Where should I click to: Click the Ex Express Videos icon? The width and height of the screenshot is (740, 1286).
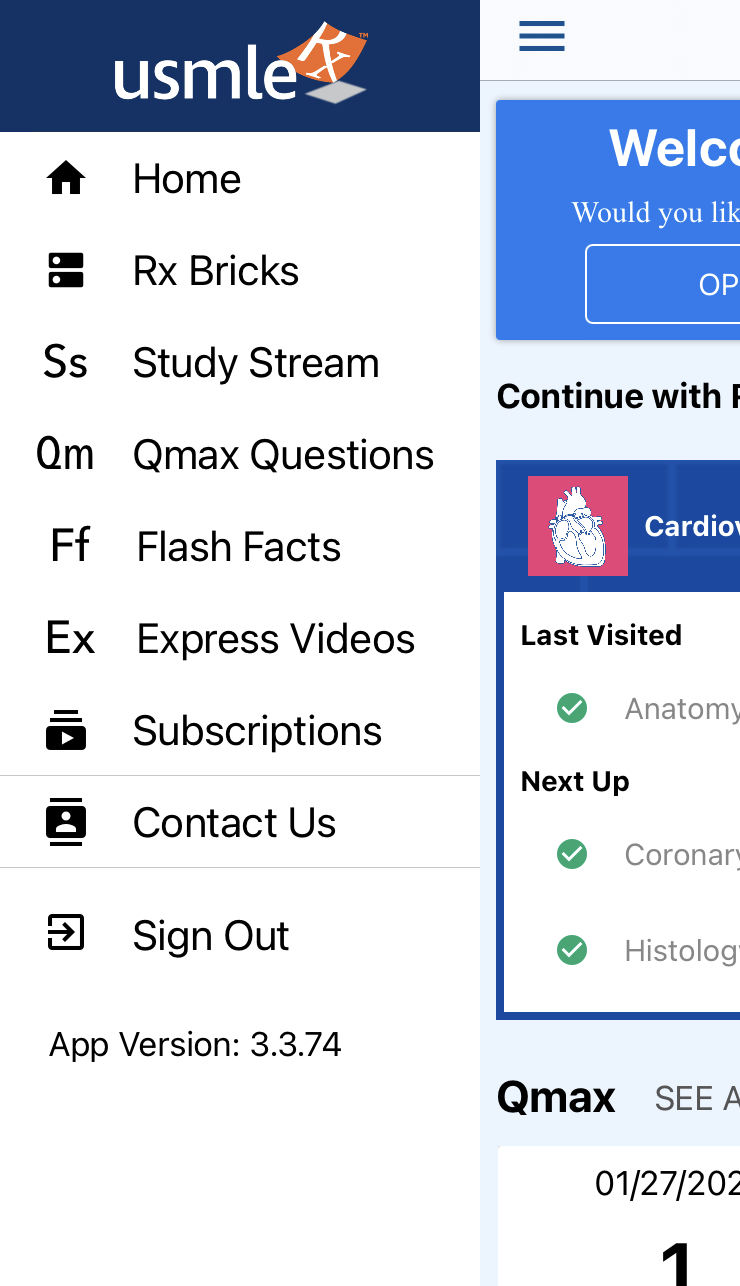click(x=70, y=638)
